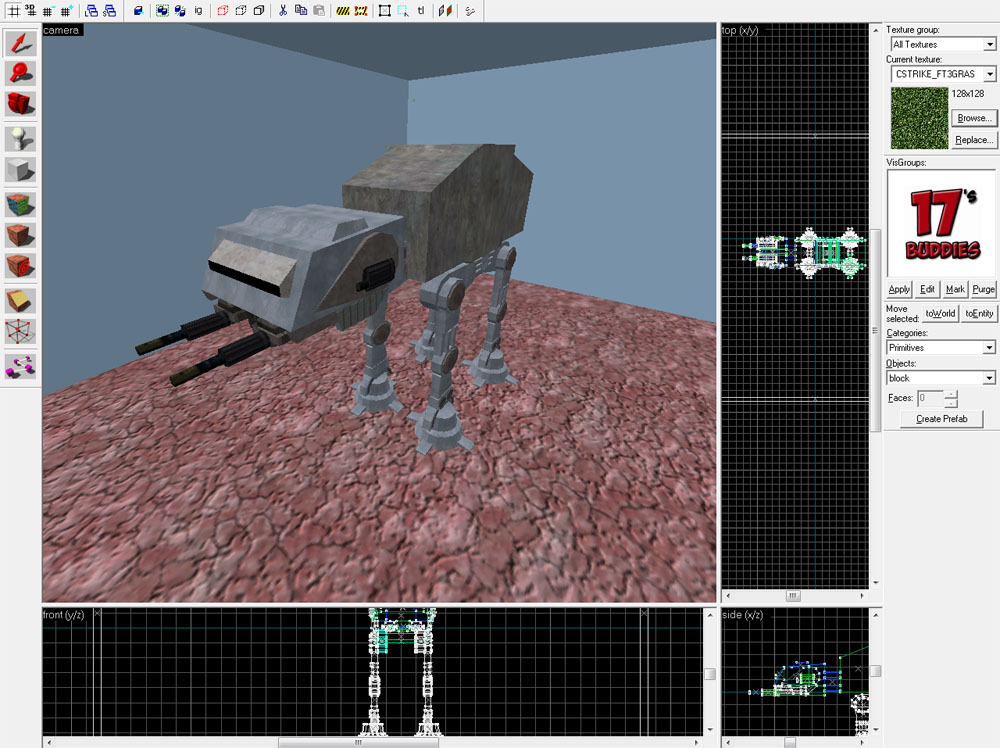Ungroup selected objects icon
This screenshot has width=1000, height=748.
point(180,11)
